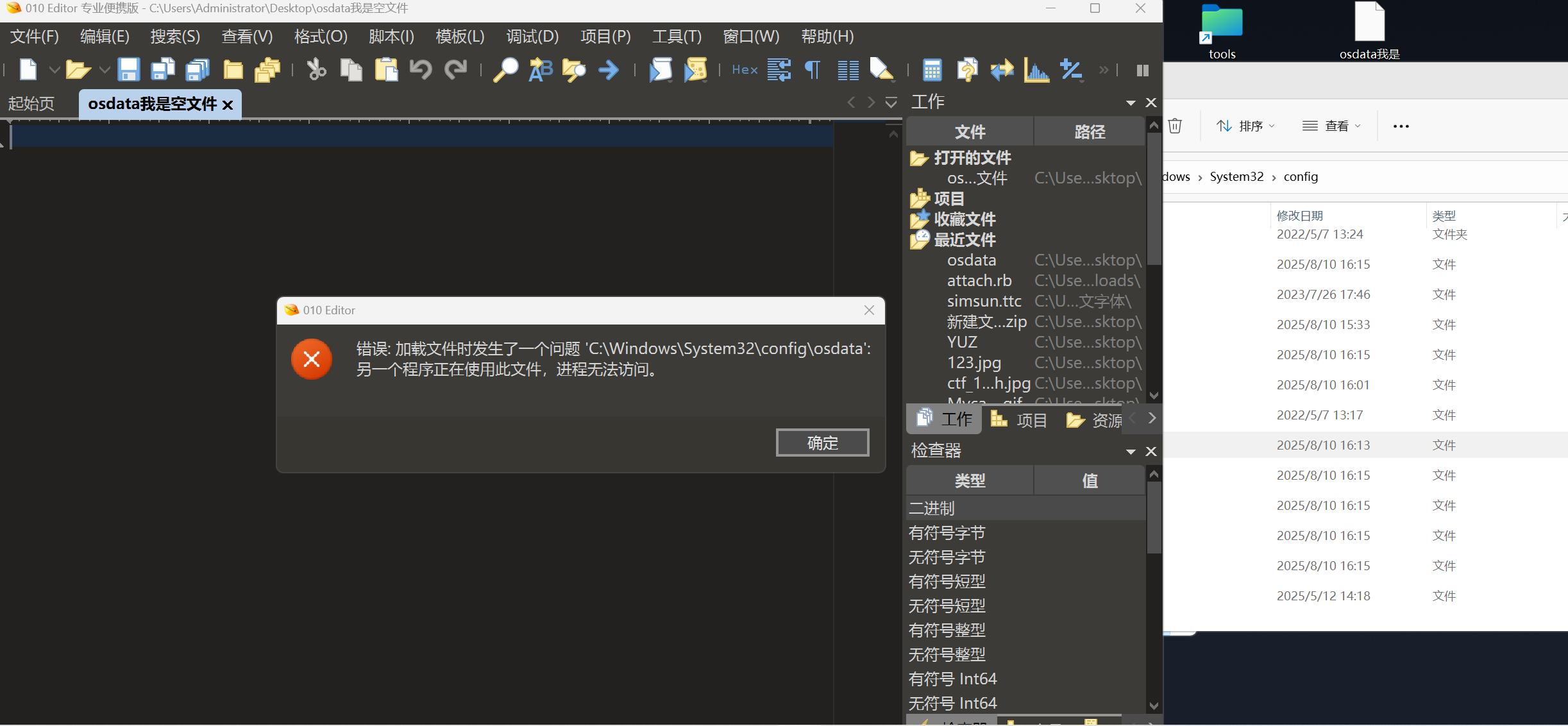Open the 模板(L) menu
Screen dimensions: 1568x726
tap(460, 37)
